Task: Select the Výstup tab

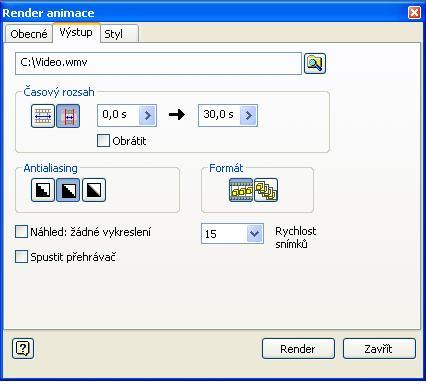Action: point(76,33)
